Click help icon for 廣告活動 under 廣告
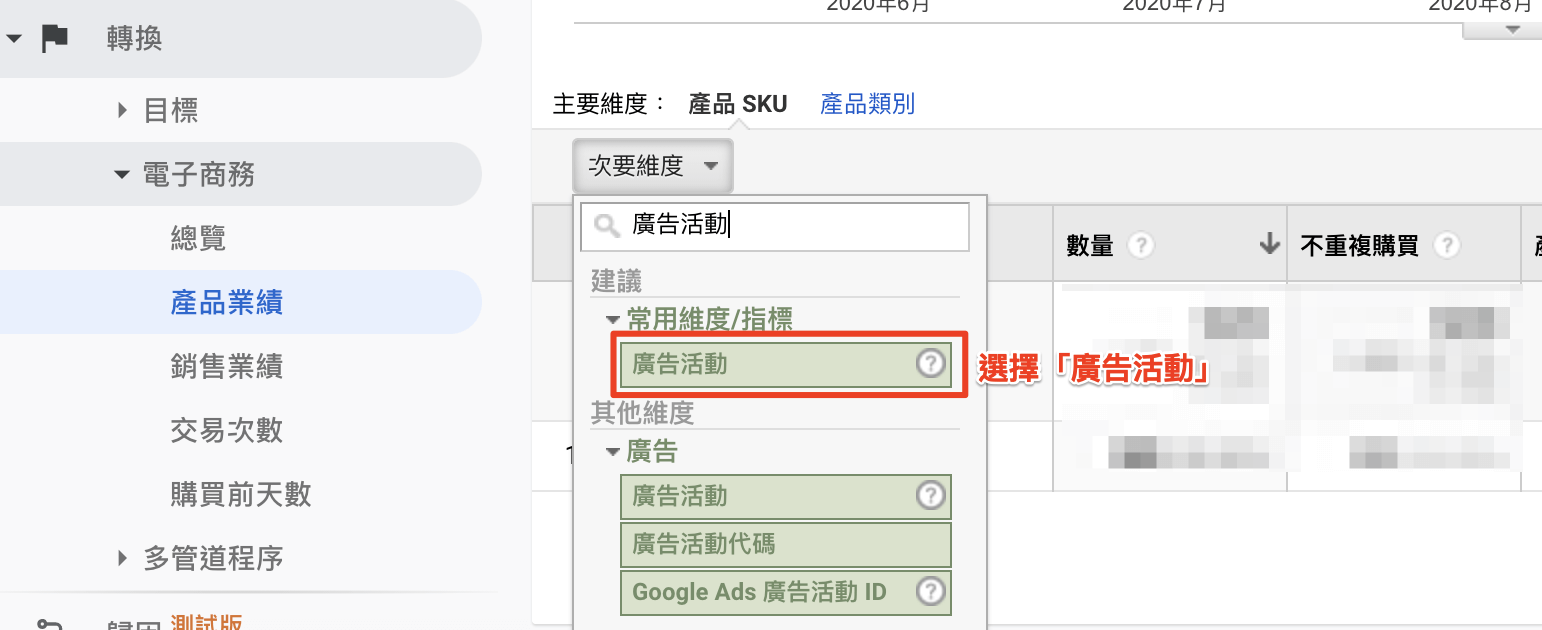Image resolution: width=1542 pixels, height=630 pixels. 931,496
